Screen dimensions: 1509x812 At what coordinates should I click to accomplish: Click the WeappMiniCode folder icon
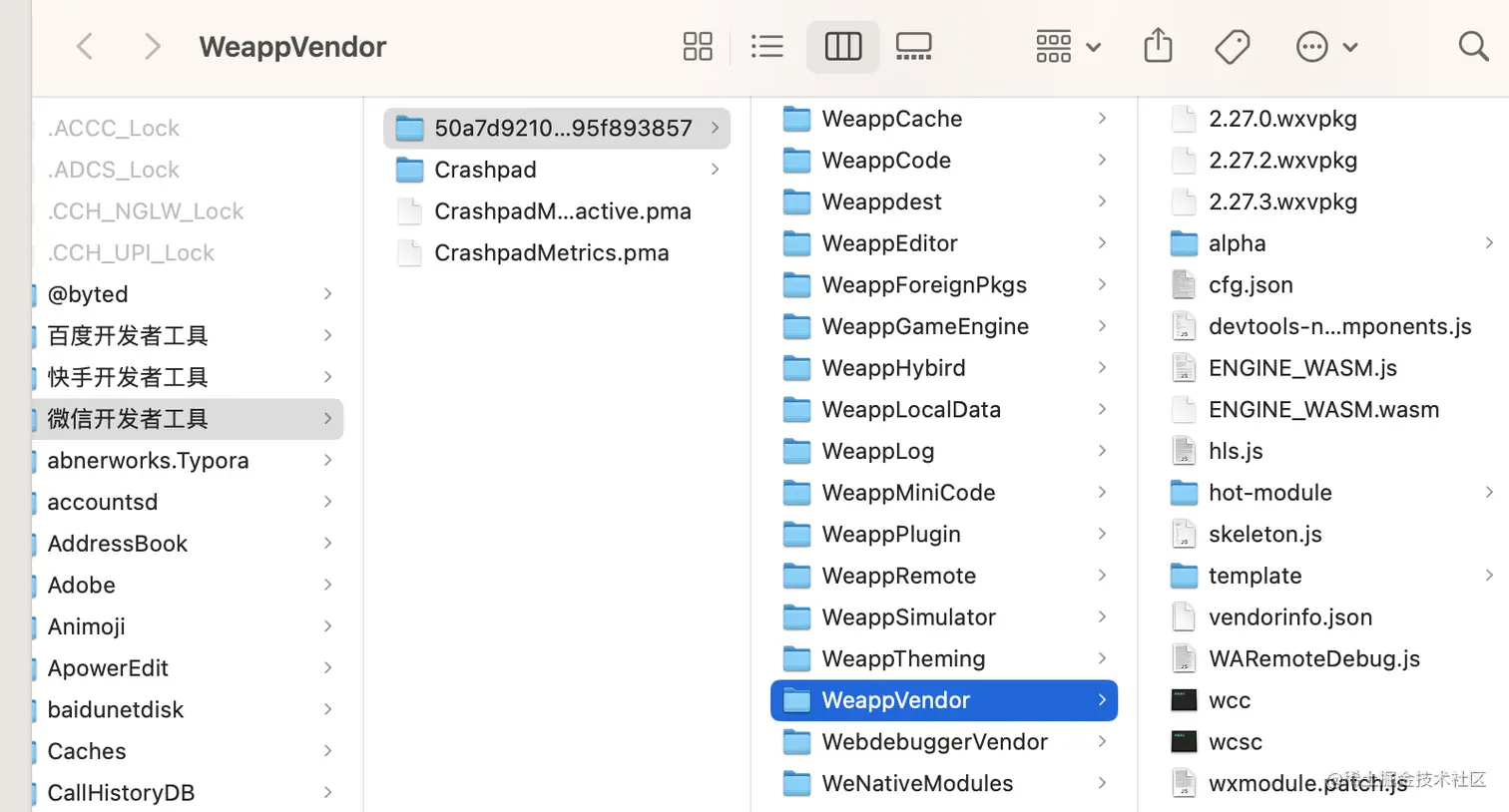click(796, 493)
